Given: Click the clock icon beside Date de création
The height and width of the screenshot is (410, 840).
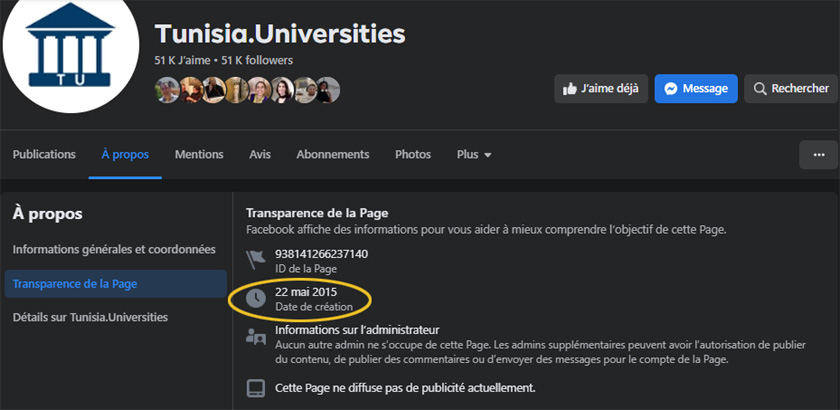Looking at the screenshot, I should 256,298.
